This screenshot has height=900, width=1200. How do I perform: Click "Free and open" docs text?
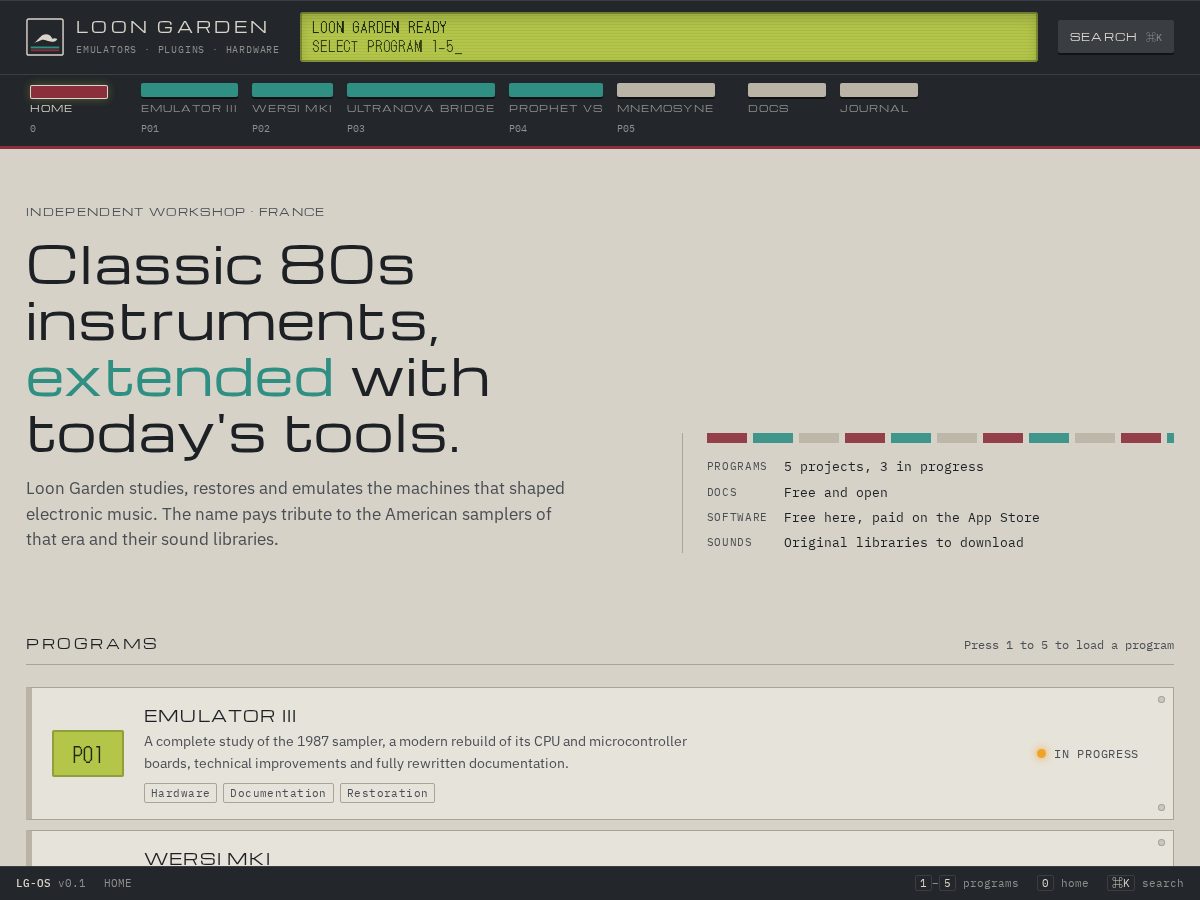pyautogui.click(x=836, y=492)
